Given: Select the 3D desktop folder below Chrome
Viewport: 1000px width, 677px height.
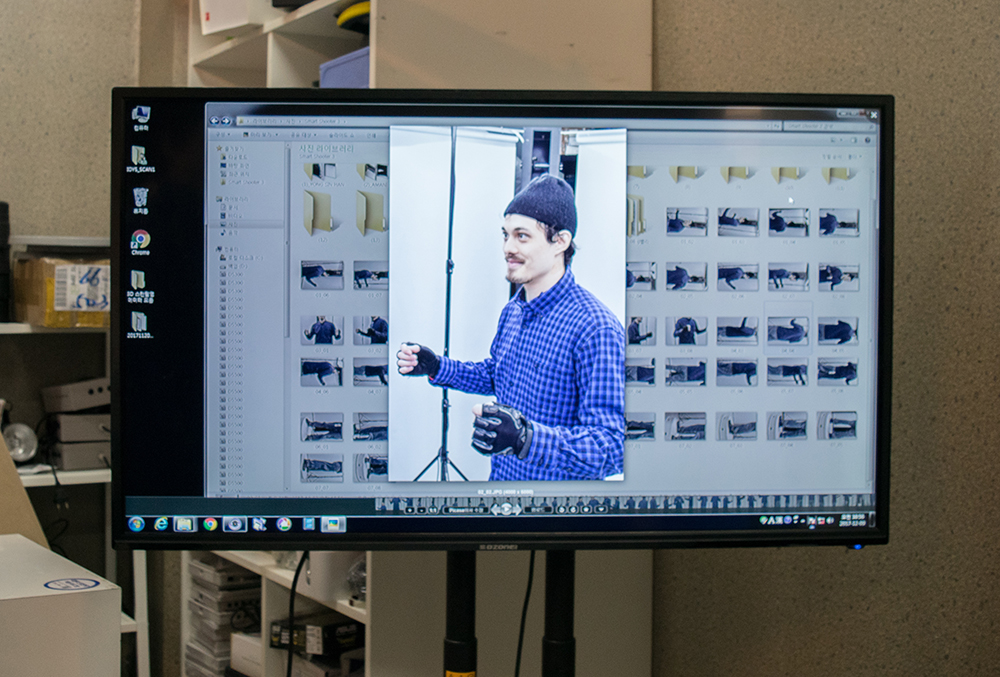Looking at the screenshot, I should (x=140, y=286).
